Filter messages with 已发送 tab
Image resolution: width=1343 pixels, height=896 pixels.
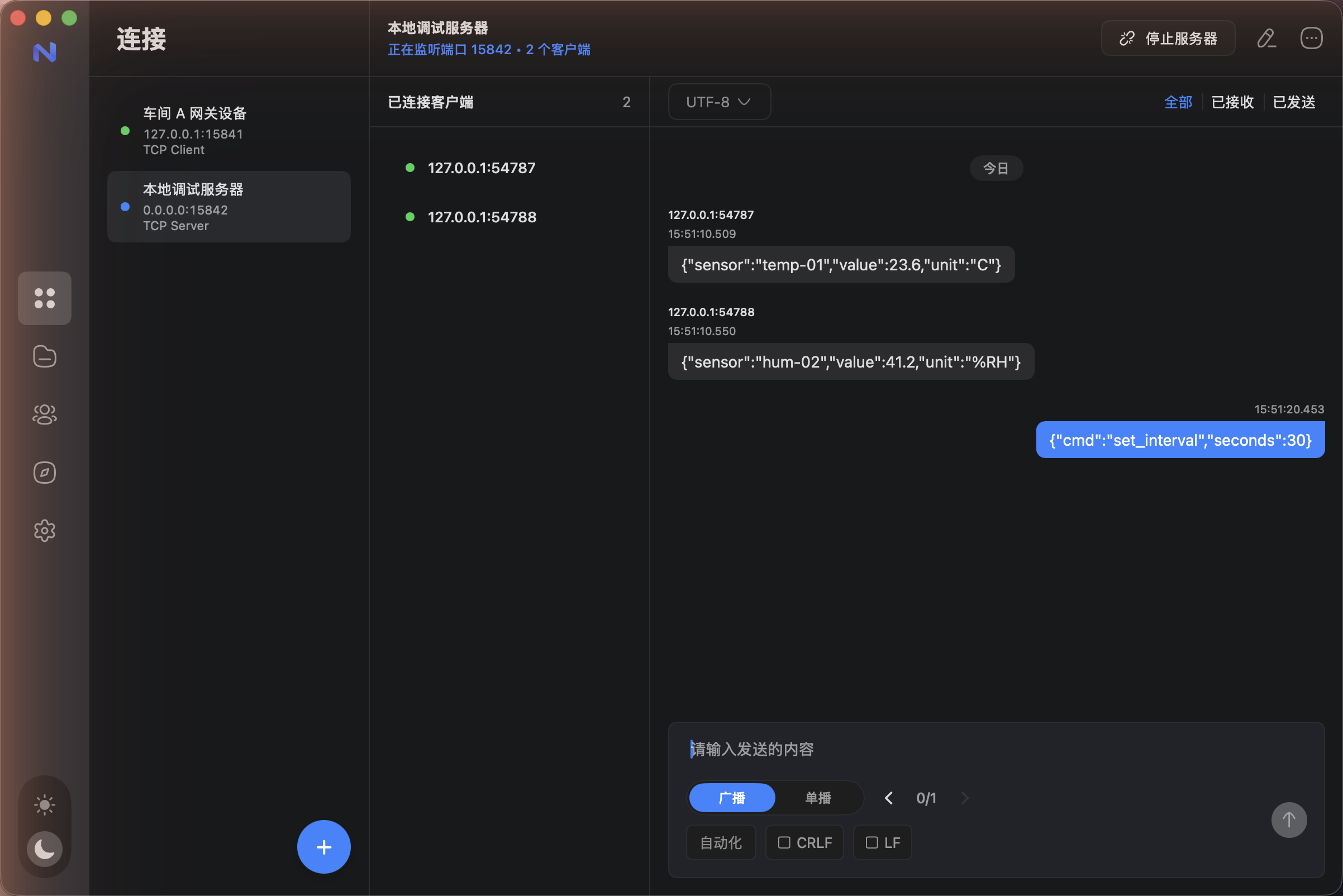point(1294,102)
